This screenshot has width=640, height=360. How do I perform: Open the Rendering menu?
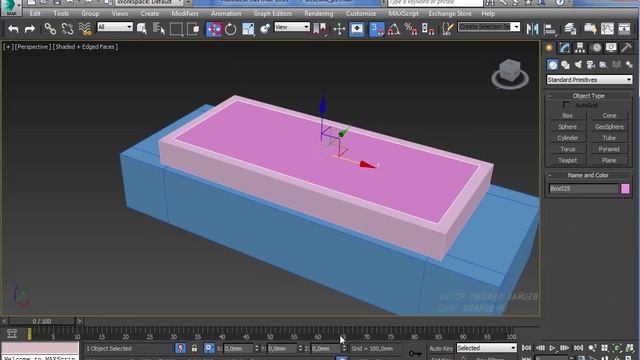318,13
